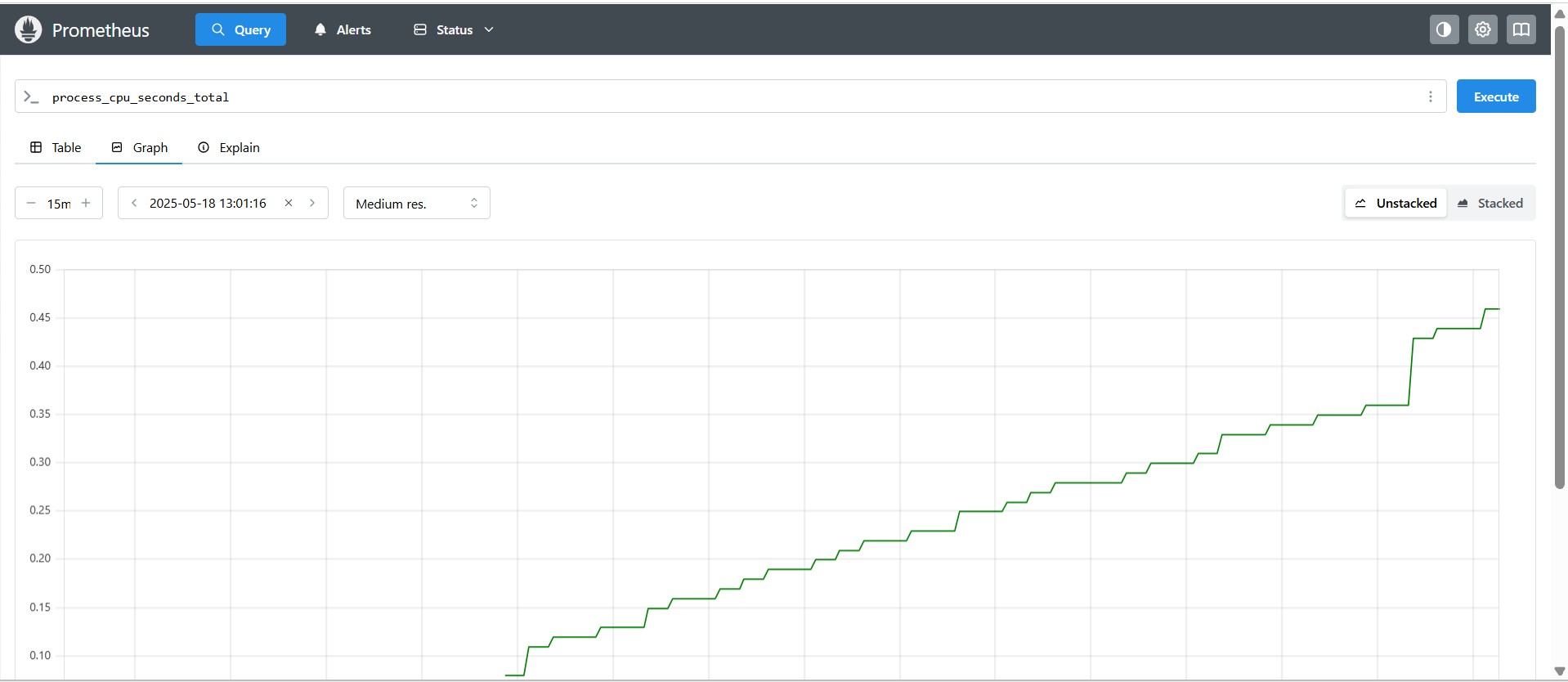
Task: Open query options three-dot menu
Action: (x=1430, y=96)
